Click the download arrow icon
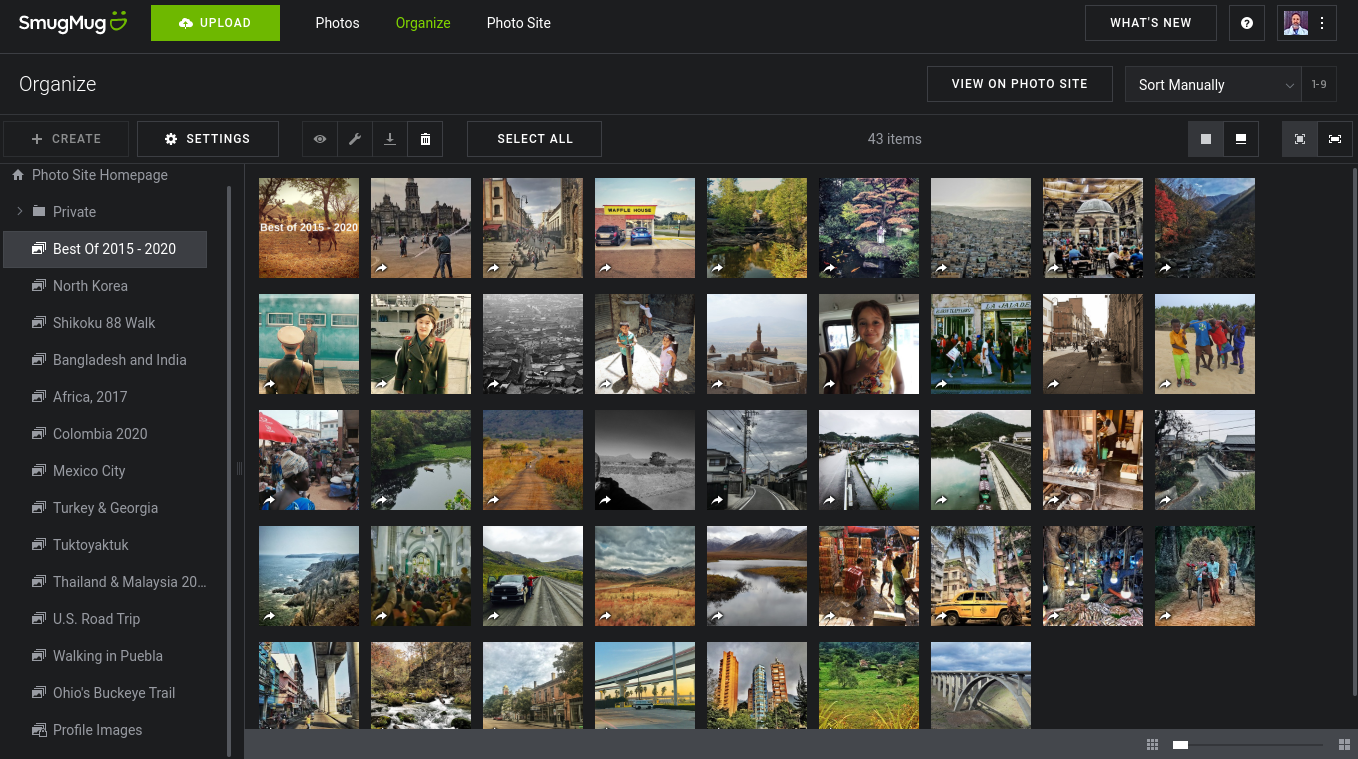This screenshot has width=1358, height=759. tap(390, 139)
